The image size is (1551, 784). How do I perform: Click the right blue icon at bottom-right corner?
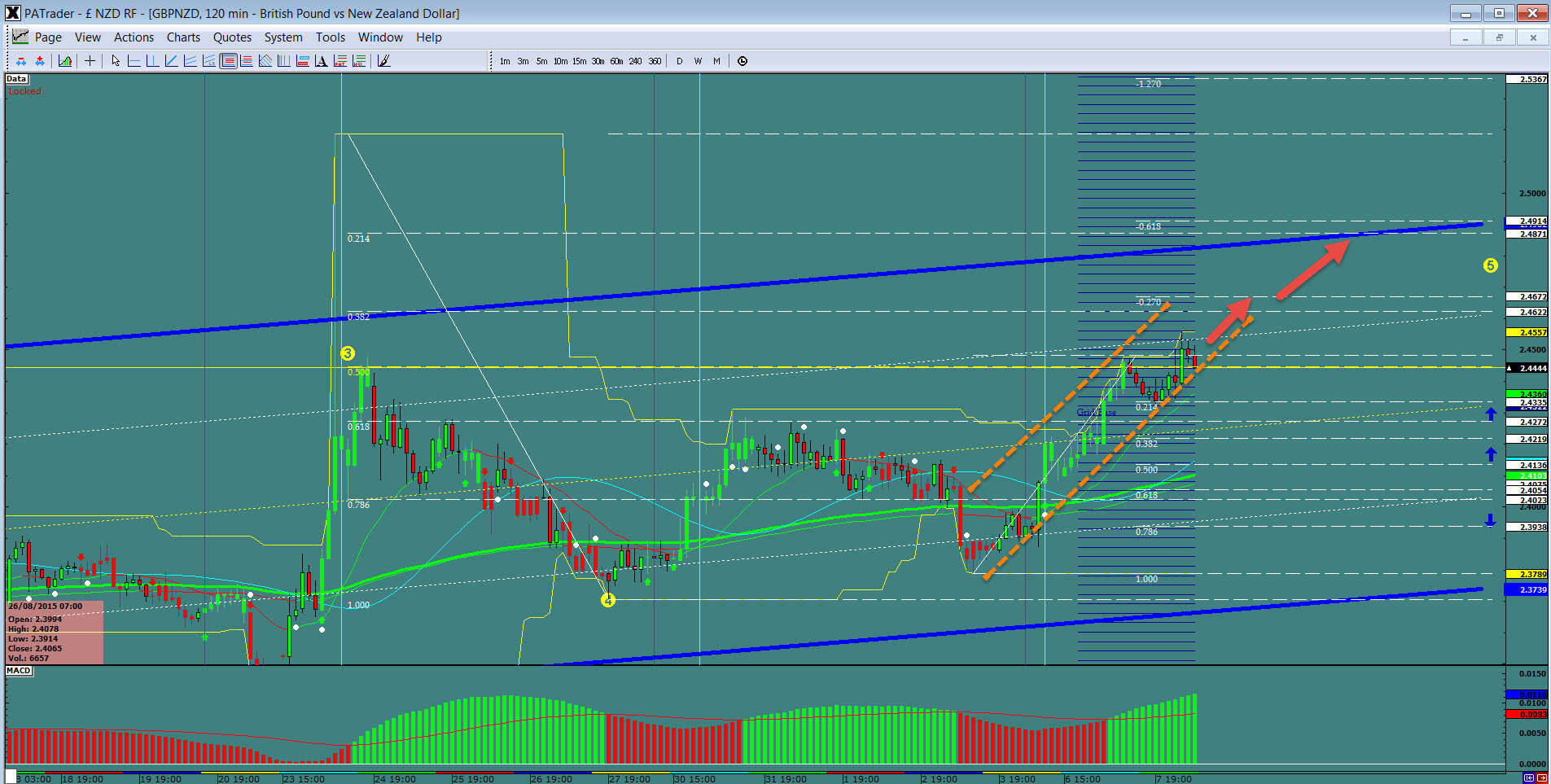pyautogui.click(x=1541, y=778)
